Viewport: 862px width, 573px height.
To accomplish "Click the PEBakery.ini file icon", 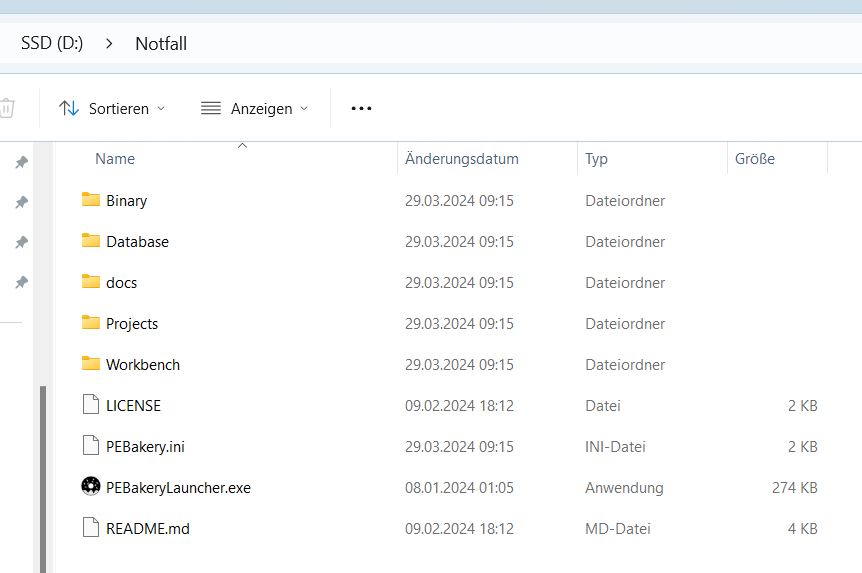I will click(91, 445).
